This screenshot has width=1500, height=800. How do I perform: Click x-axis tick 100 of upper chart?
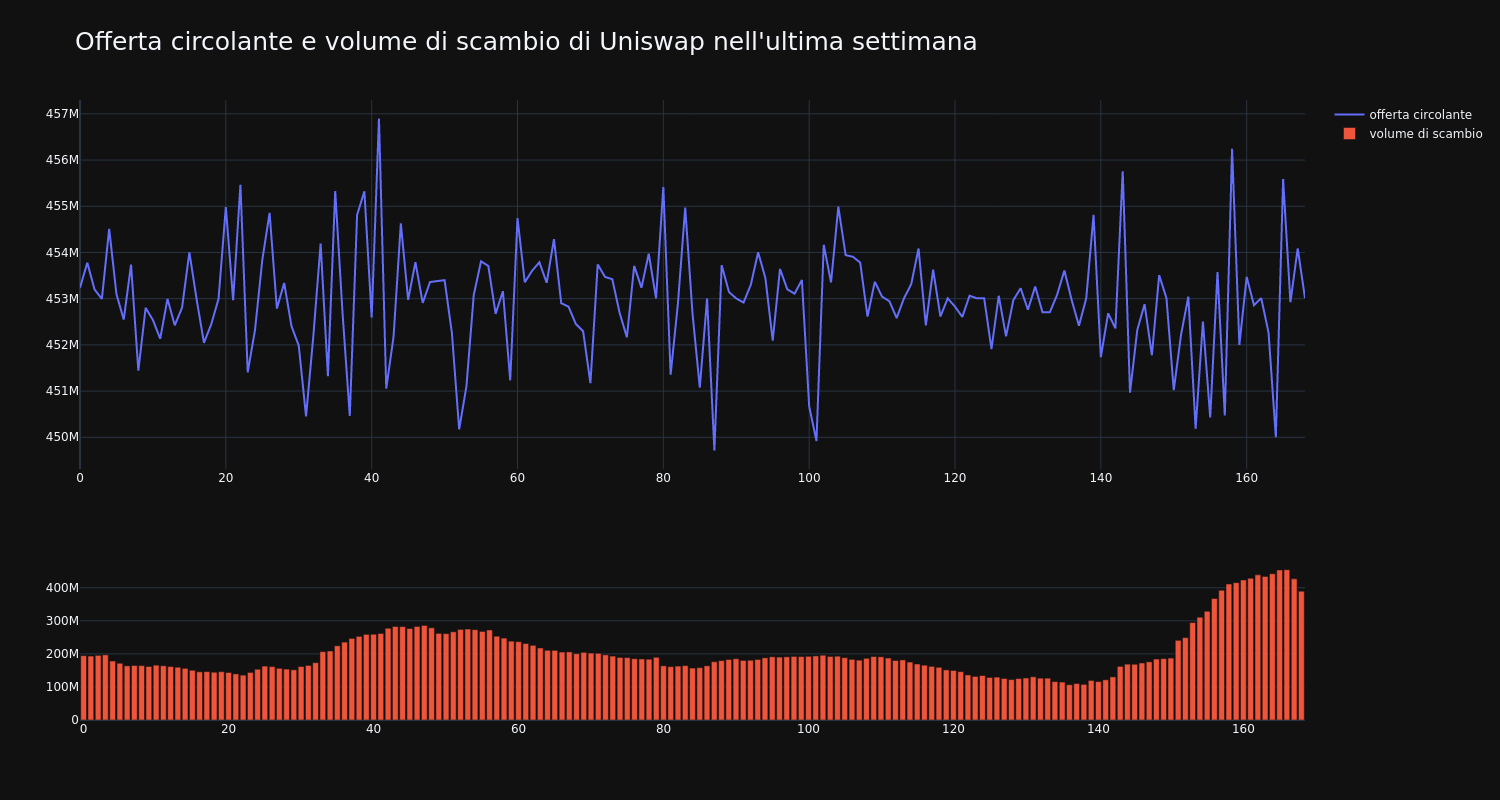pos(809,478)
